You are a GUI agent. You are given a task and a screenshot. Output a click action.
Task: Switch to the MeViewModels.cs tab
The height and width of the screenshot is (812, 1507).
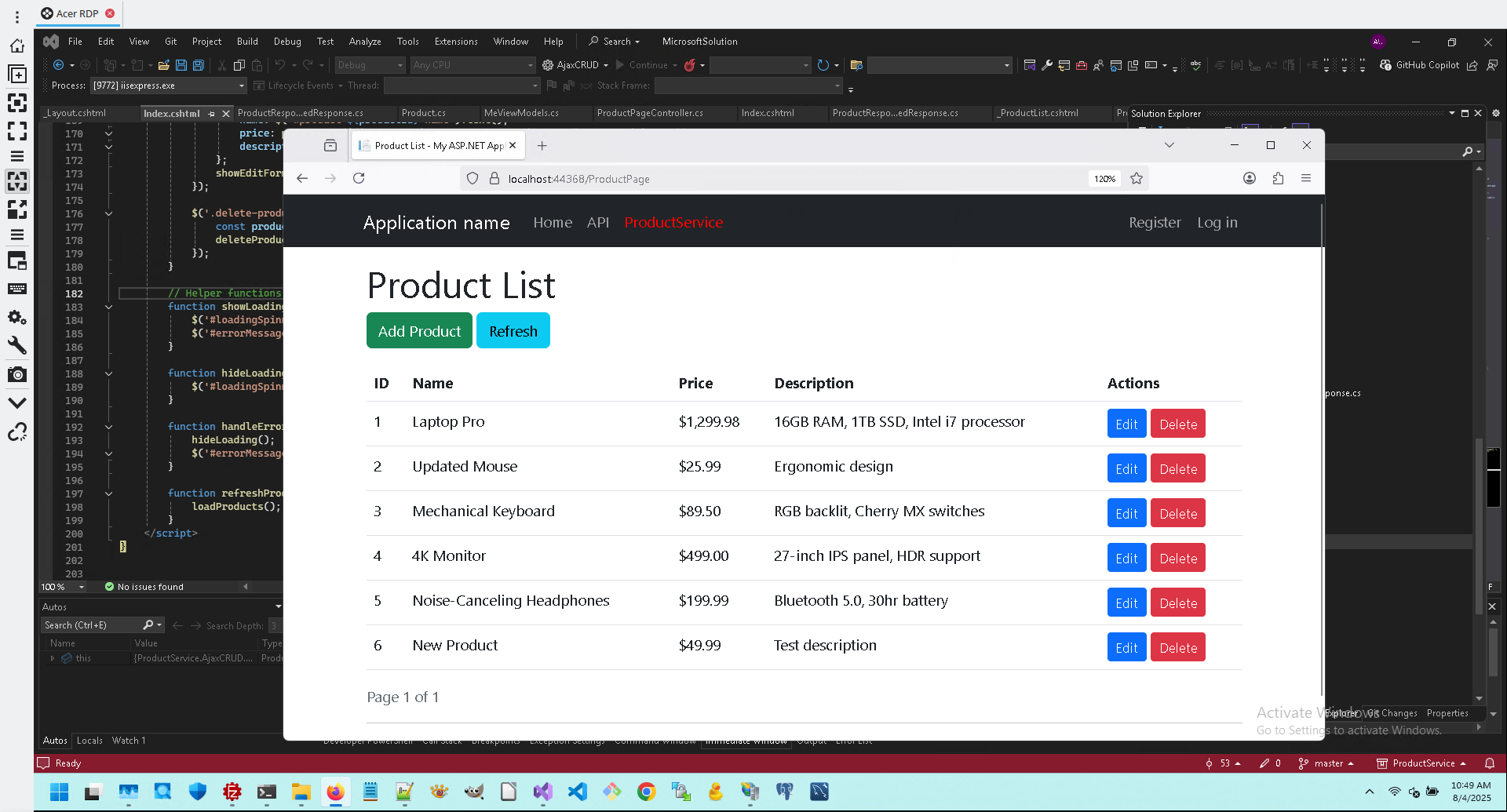pos(521,113)
